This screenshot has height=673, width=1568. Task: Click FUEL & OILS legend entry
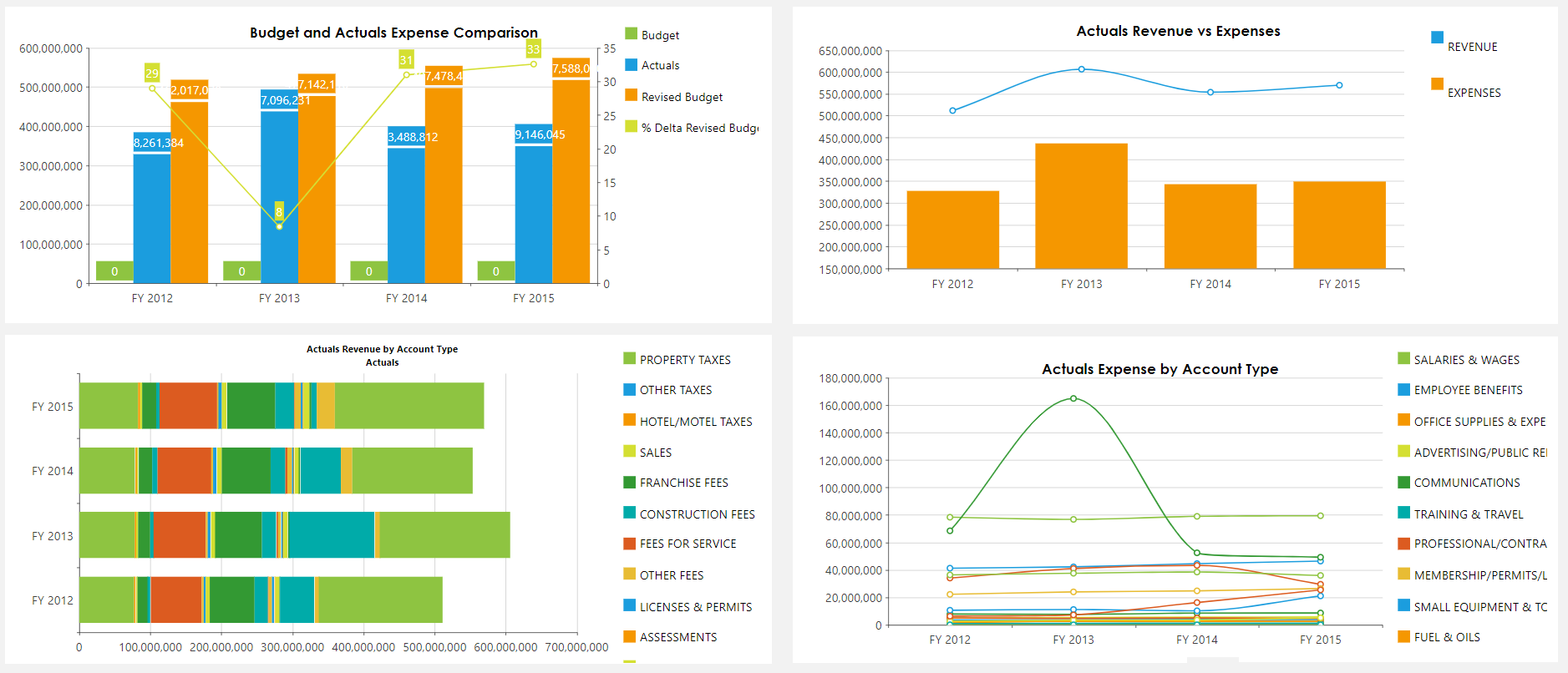pos(1439,637)
